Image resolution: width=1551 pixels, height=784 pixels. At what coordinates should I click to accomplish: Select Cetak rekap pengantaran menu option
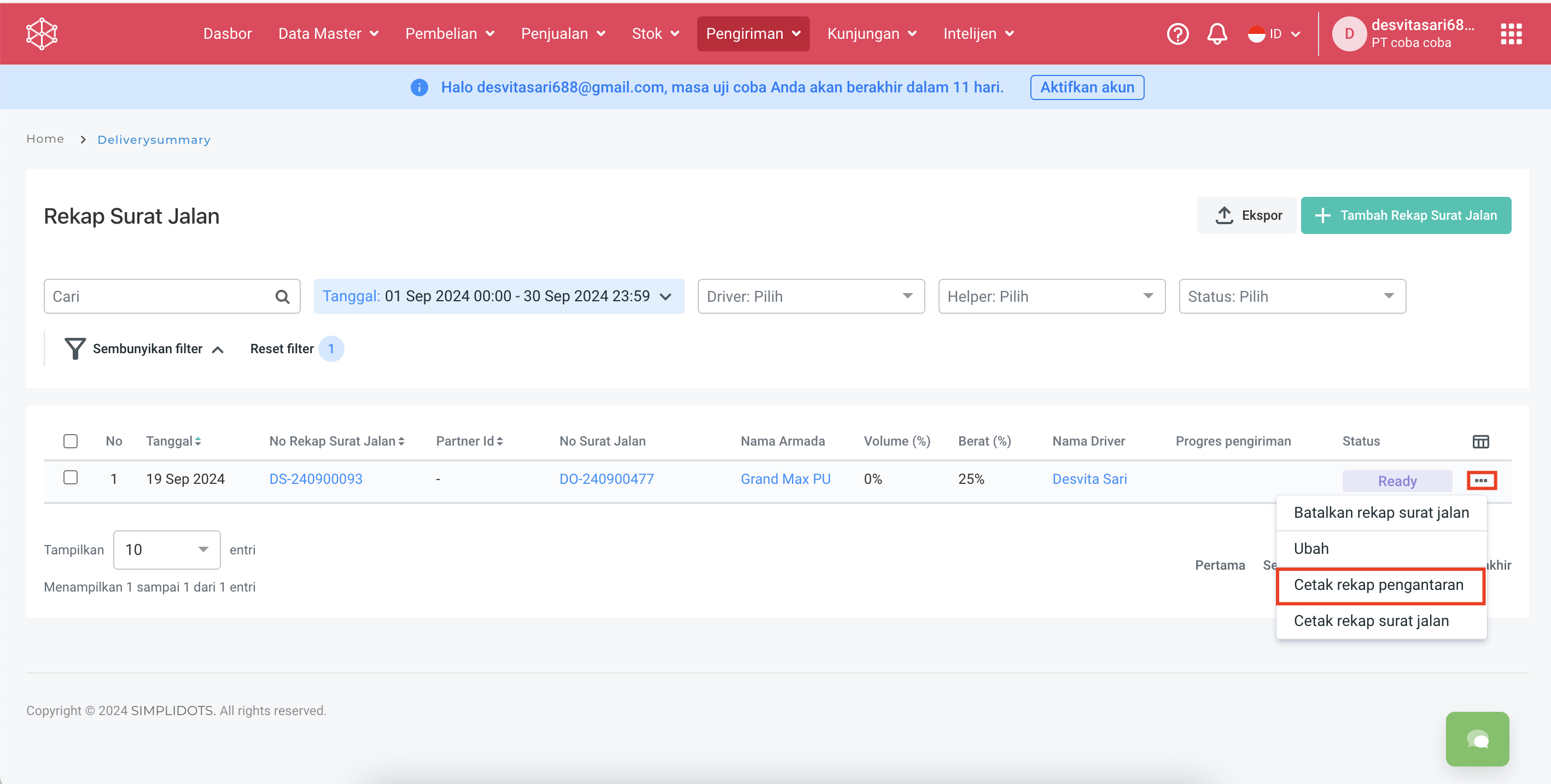tap(1379, 585)
